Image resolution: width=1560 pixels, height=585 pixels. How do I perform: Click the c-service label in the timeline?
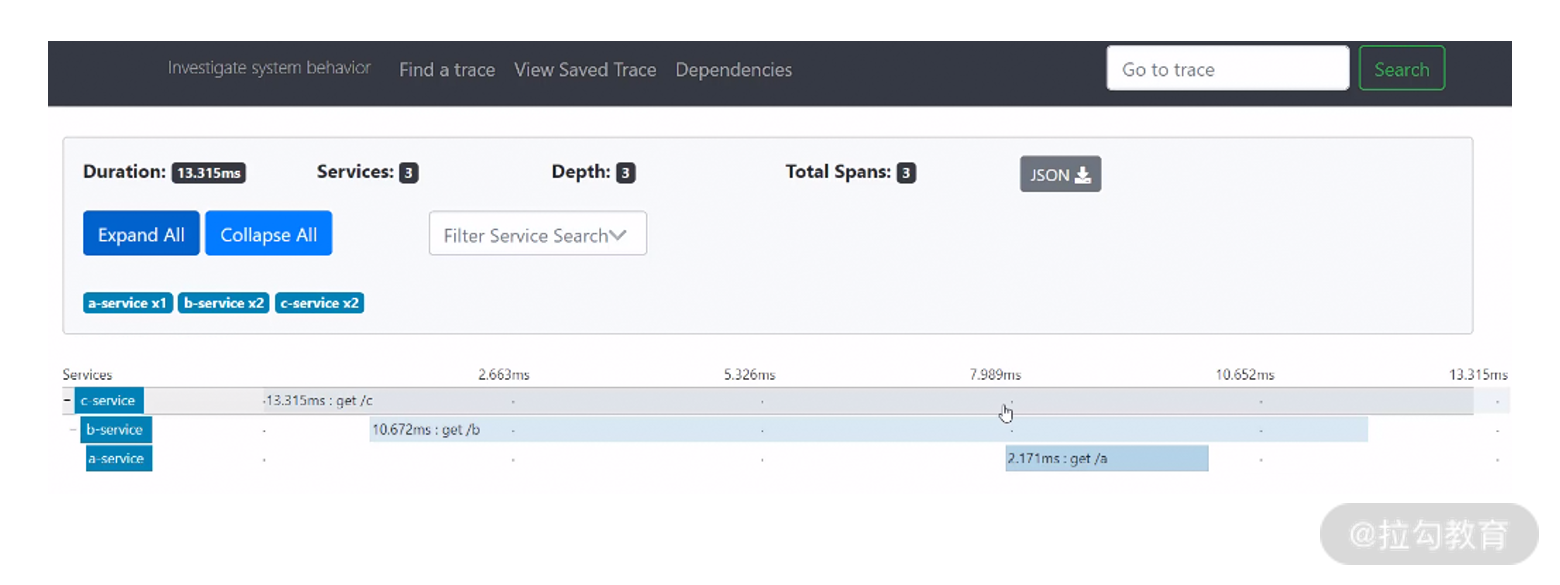109,401
